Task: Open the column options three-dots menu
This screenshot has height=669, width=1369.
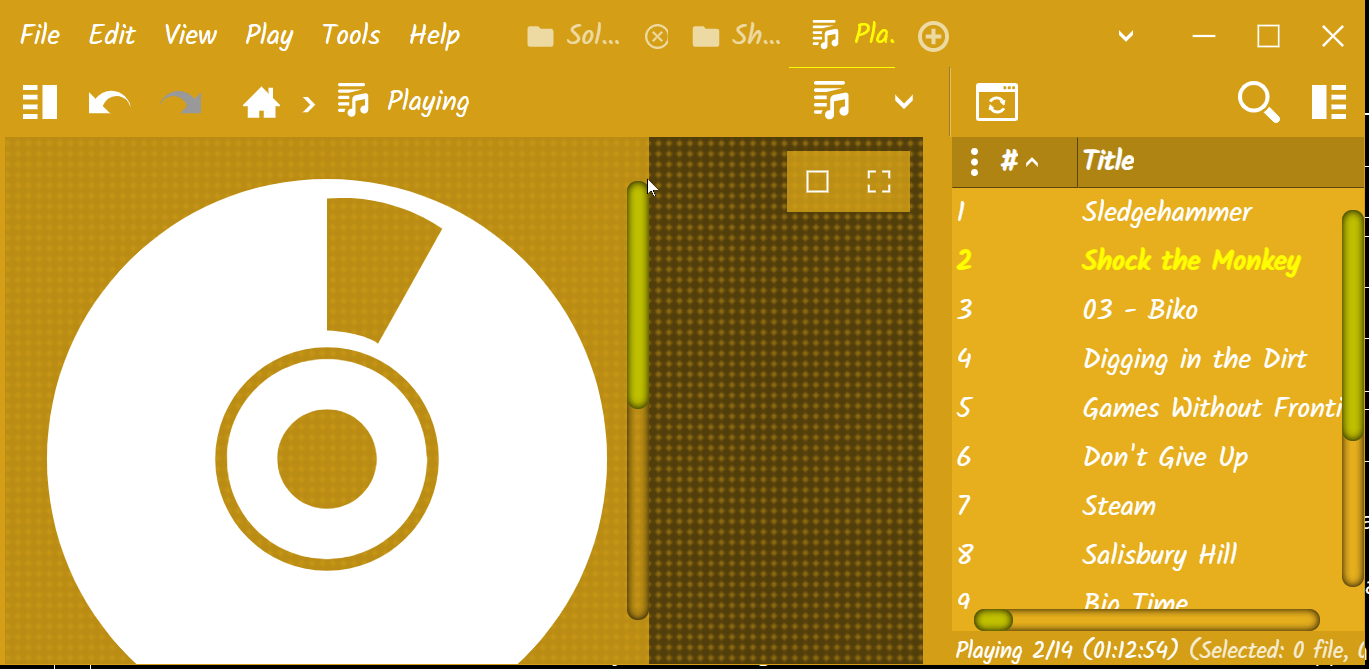Action: tap(974, 161)
